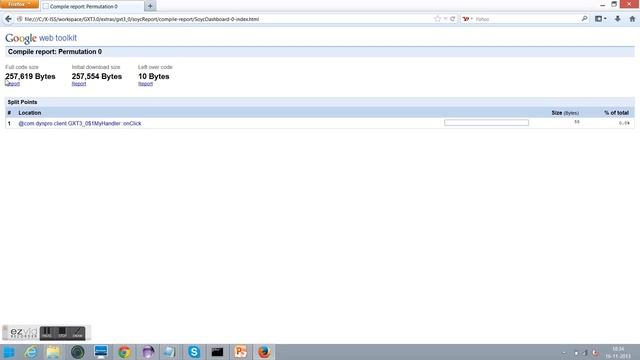Viewport: 640px width, 360px height.
Task: Click the Google web toolkit logo
Action: tap(41, 38)
